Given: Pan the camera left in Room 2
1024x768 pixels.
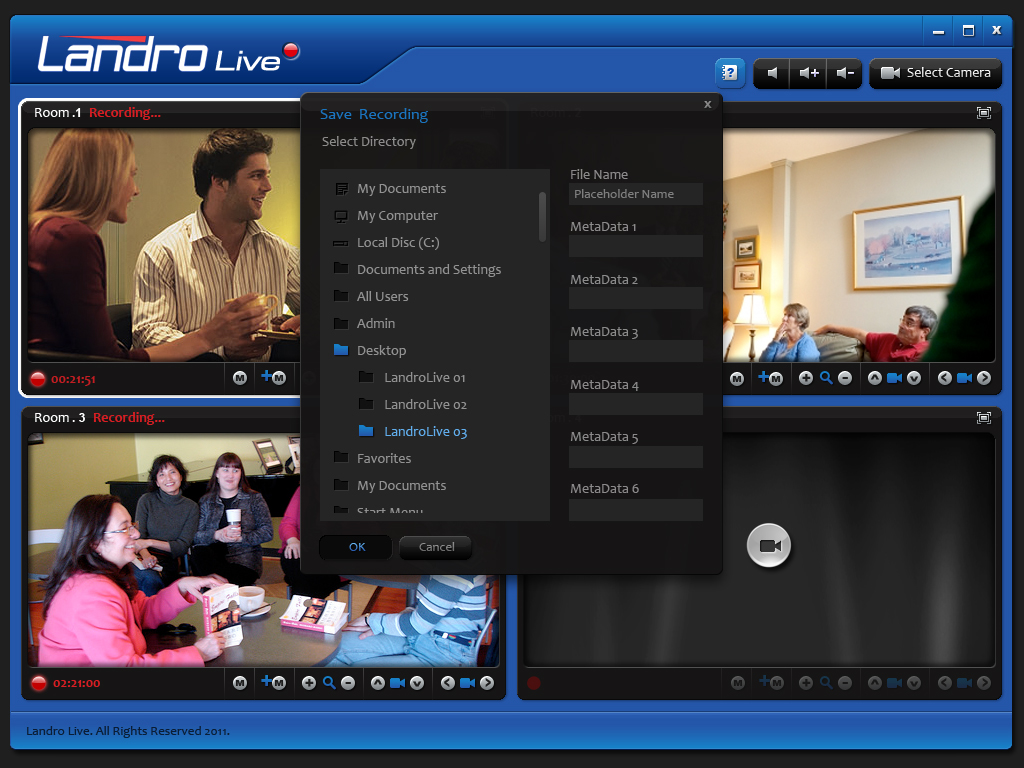Looking at the screenshot, I should [x=944, y=378].
